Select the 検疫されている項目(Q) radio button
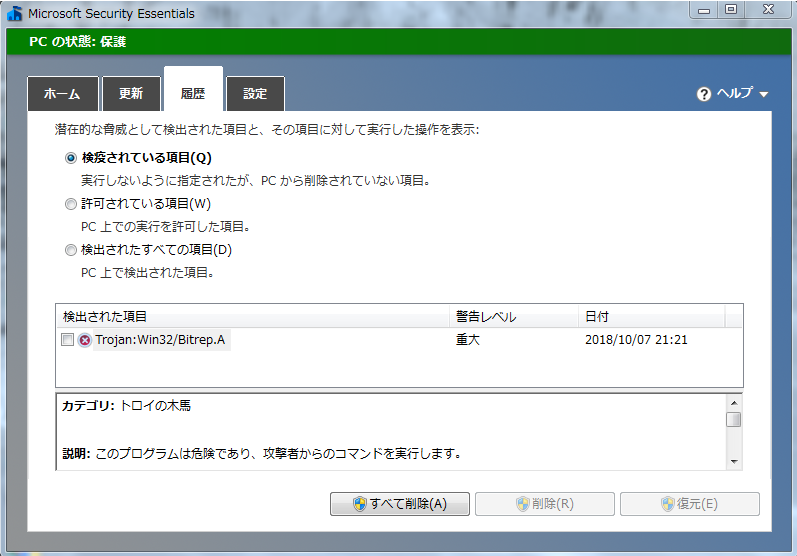The image size is (797, 556). [x=70, y=158]
